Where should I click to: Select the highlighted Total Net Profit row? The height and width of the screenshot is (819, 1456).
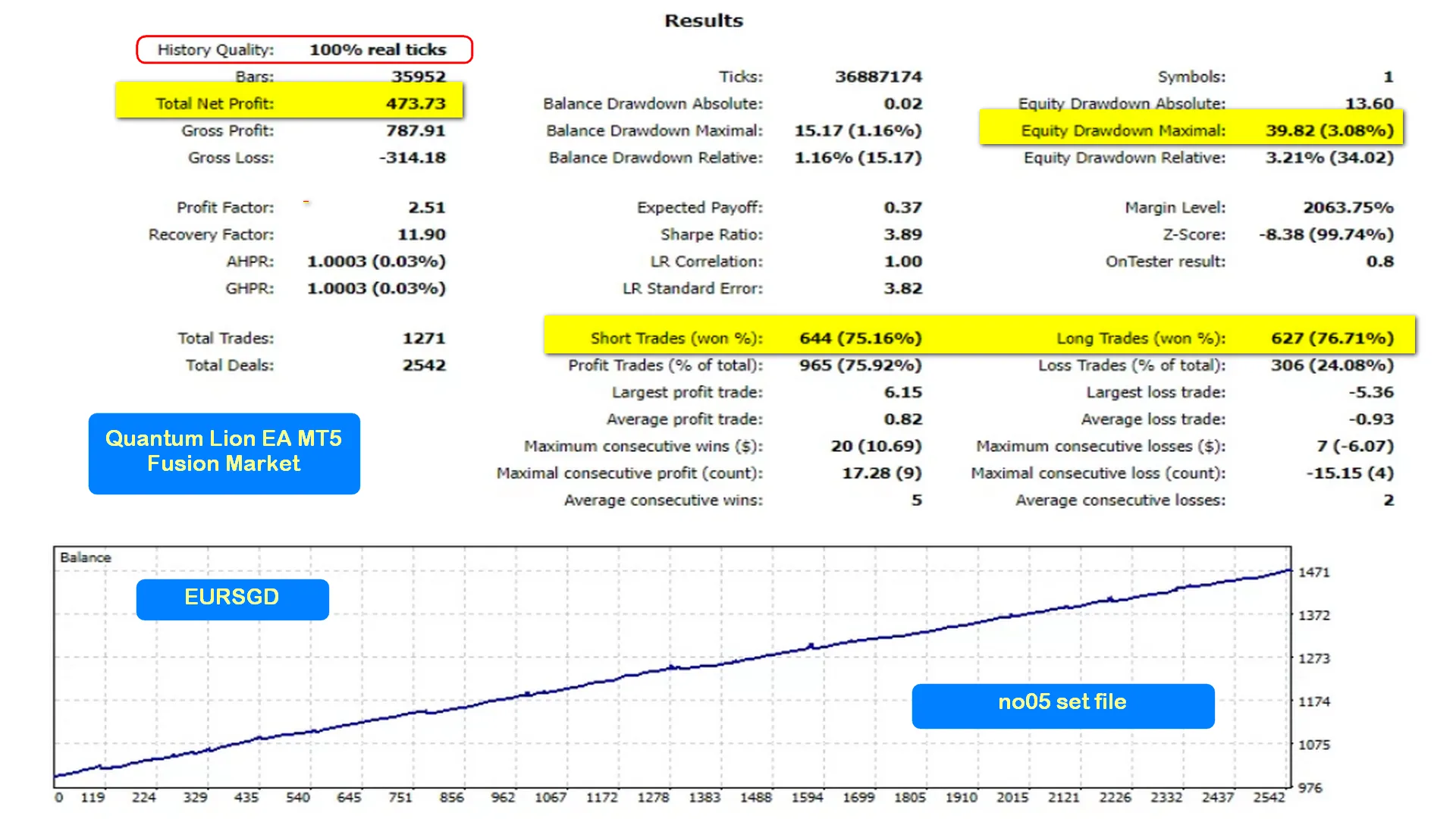[x=289, y=103]
